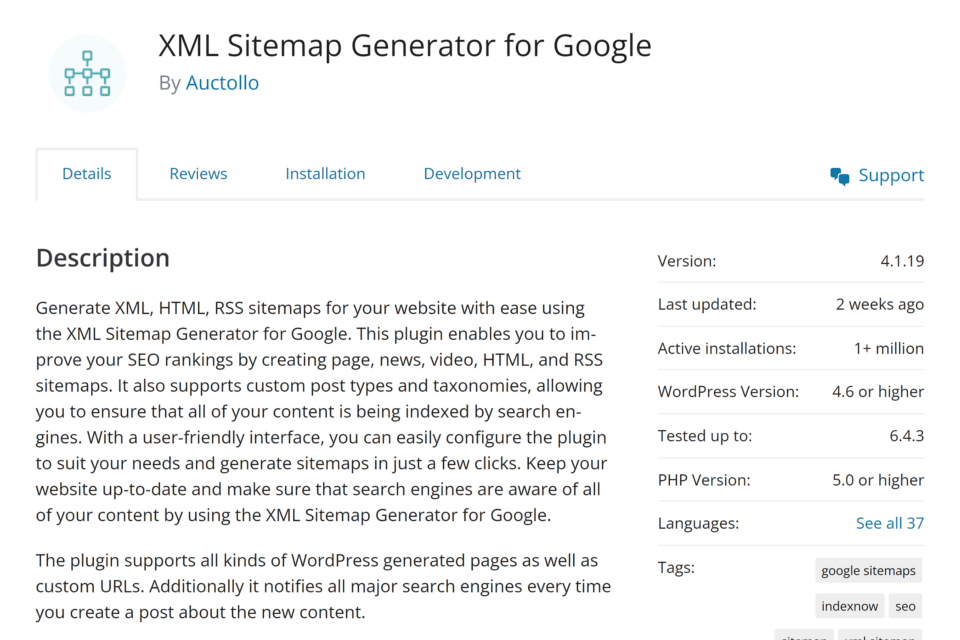The height and width of the screenshot is (640, 960).
Task: Click the WordPress Version: label
Action: 728,392
